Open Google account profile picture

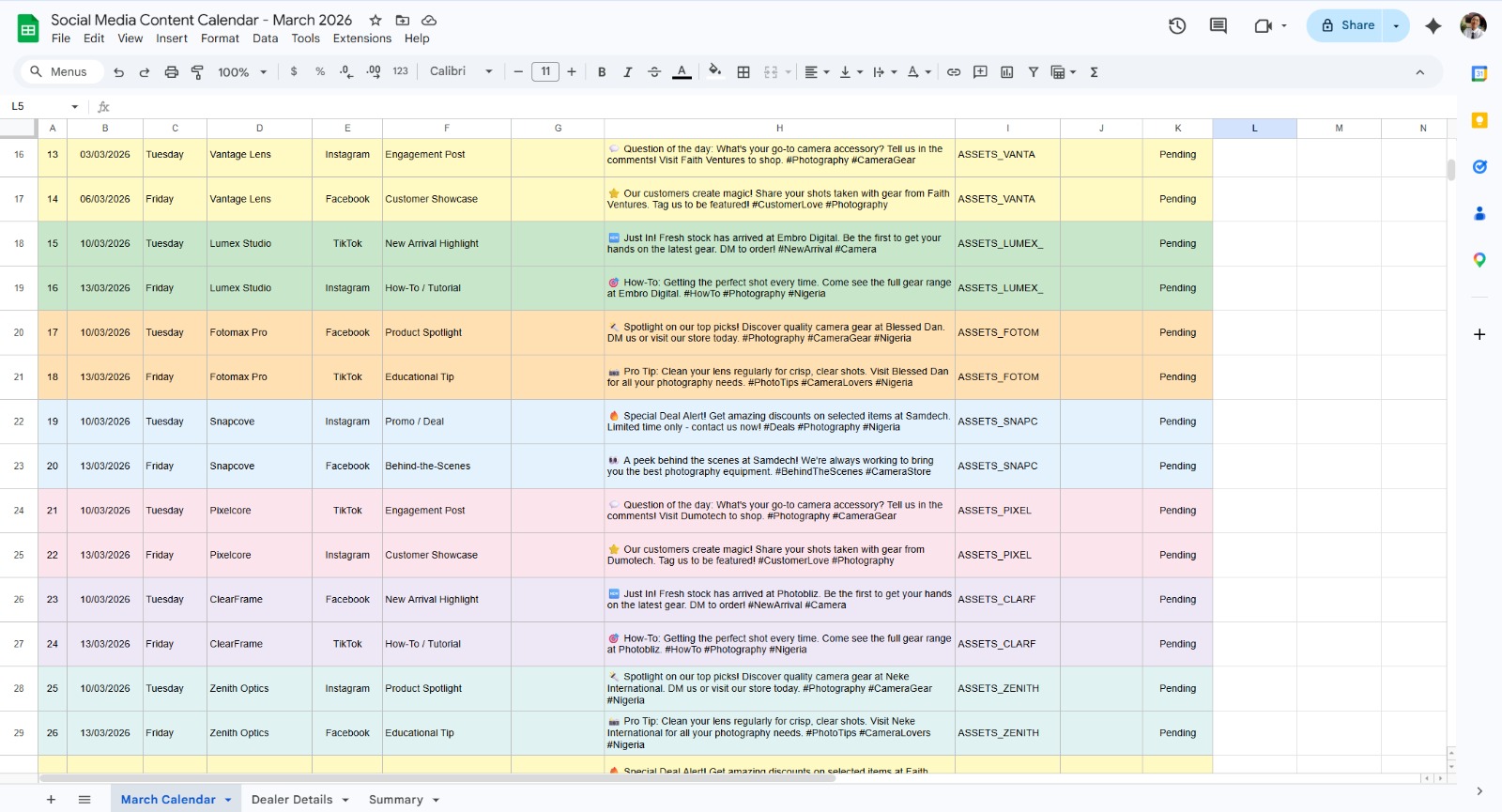point(1473,25)
